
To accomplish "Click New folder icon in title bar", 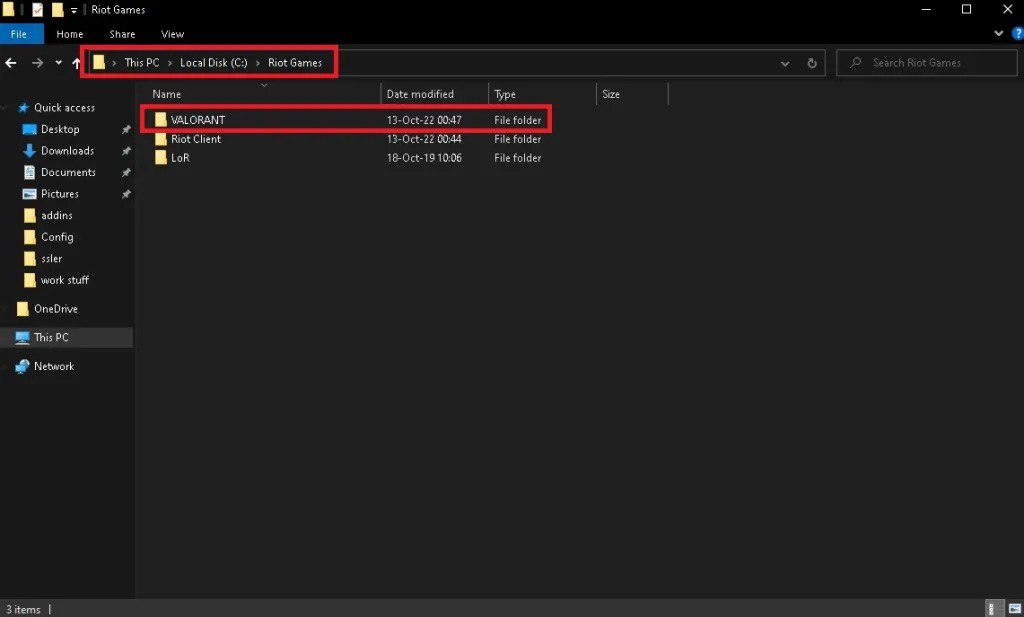I will tap(57, 10).
